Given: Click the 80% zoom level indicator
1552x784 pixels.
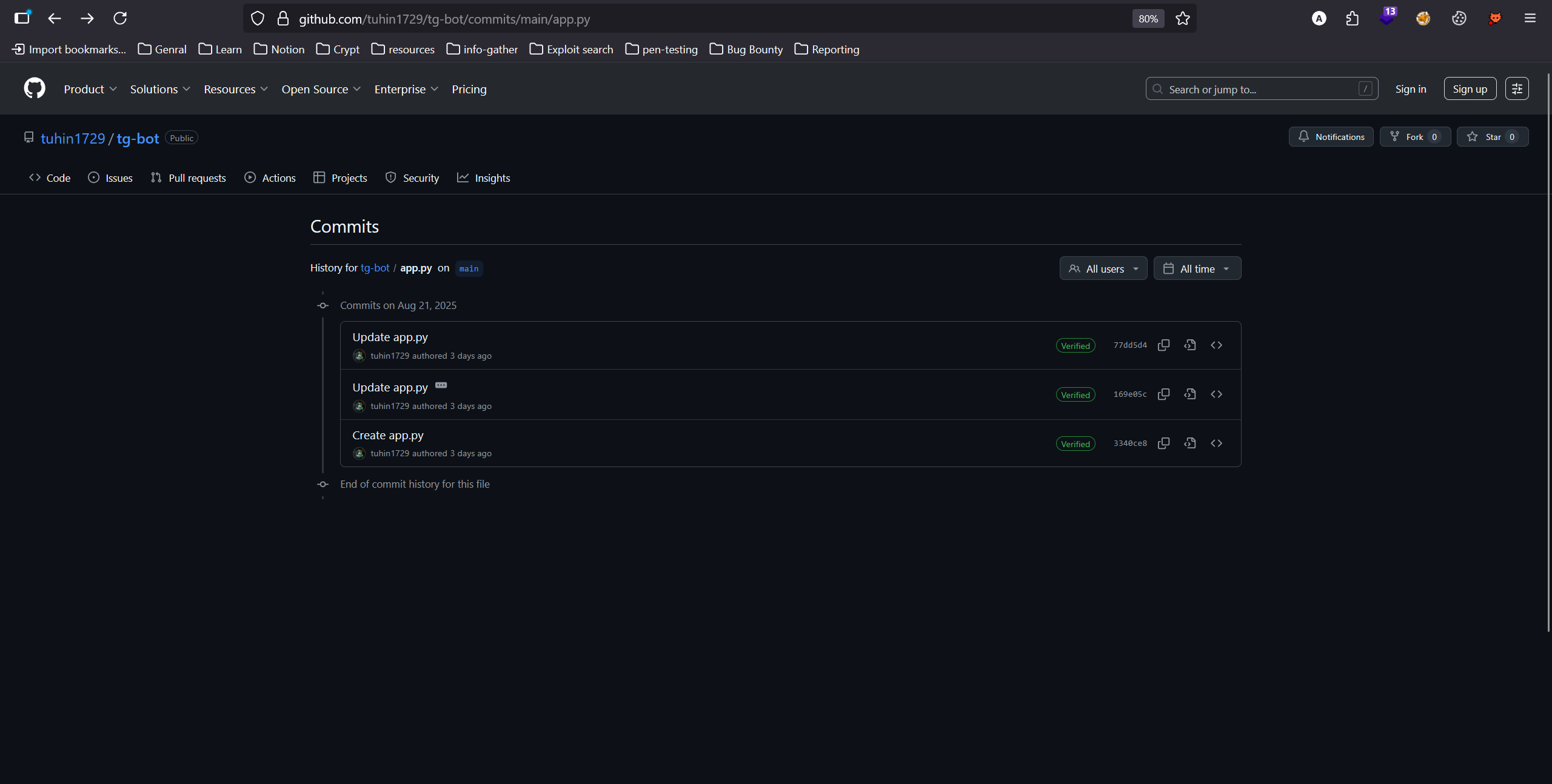Looking at the screenshot, I should tap(1148, 19).
